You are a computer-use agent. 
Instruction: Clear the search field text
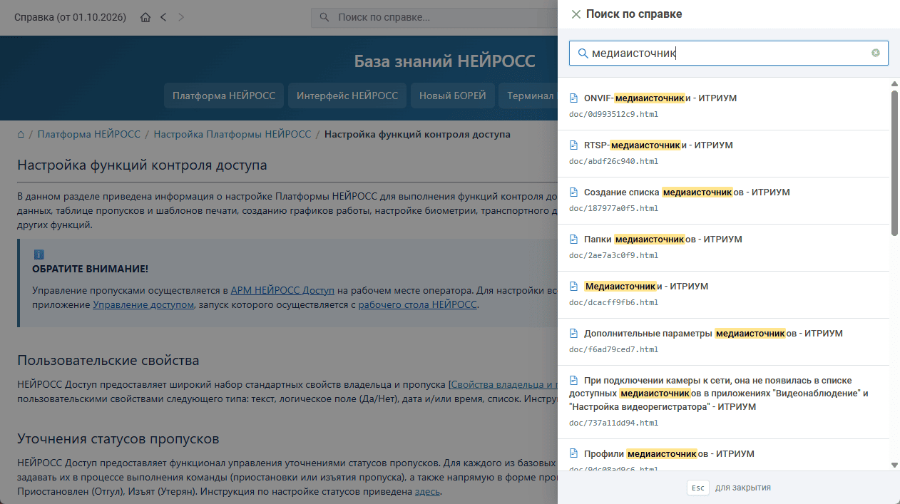coord(875,53)
